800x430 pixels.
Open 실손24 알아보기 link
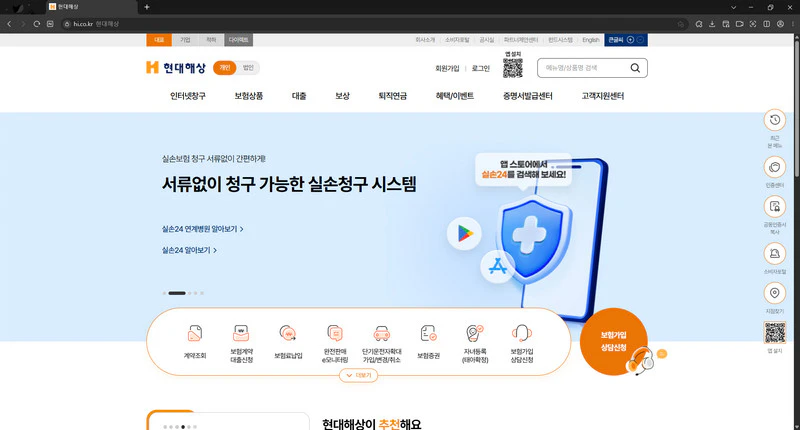tap(189, 250)
